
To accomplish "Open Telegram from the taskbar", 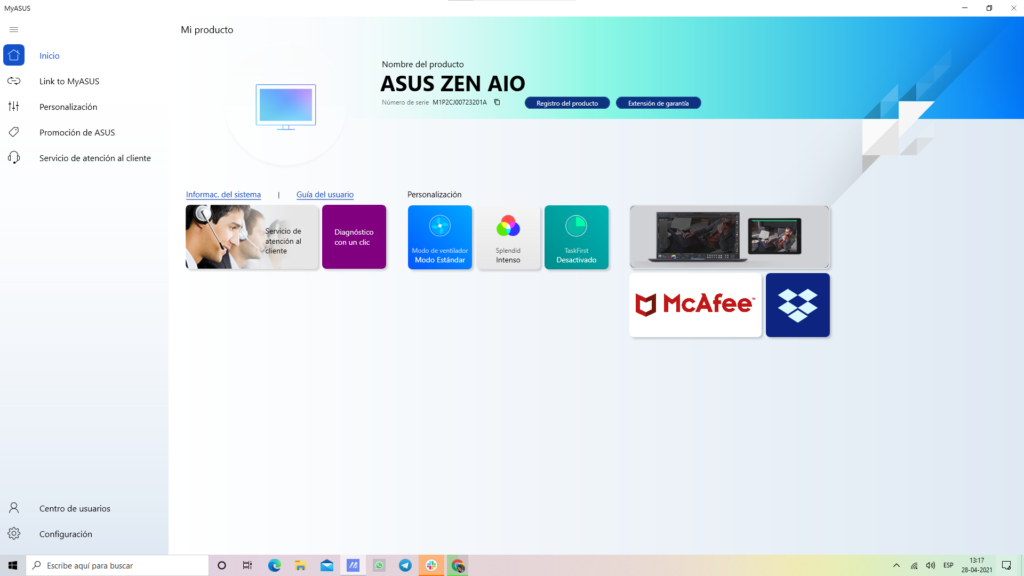I will pyautogui.click(x=405, y=565).
